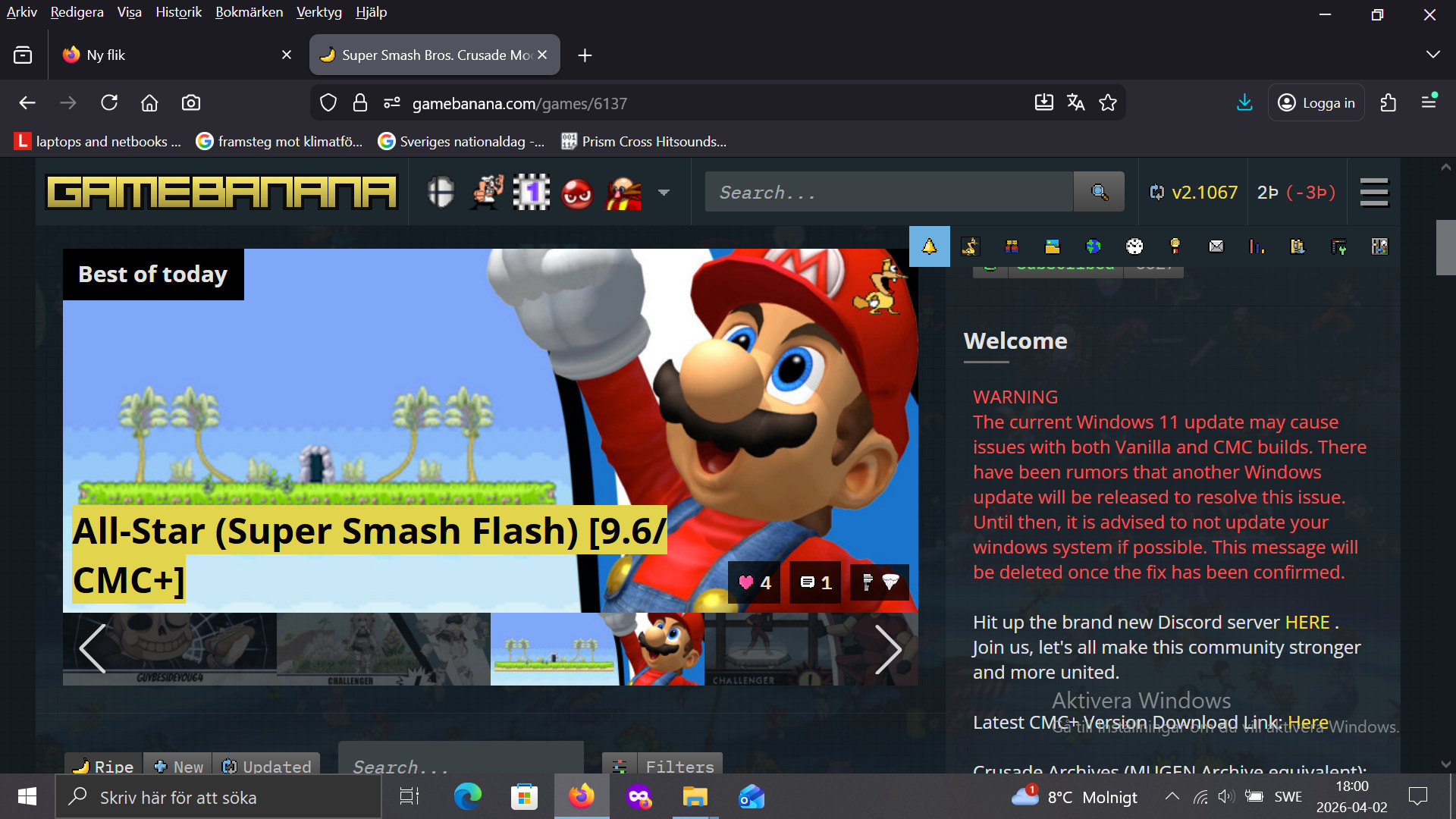
Task: Click the comments counter showing 1
Action: [815, 582]
